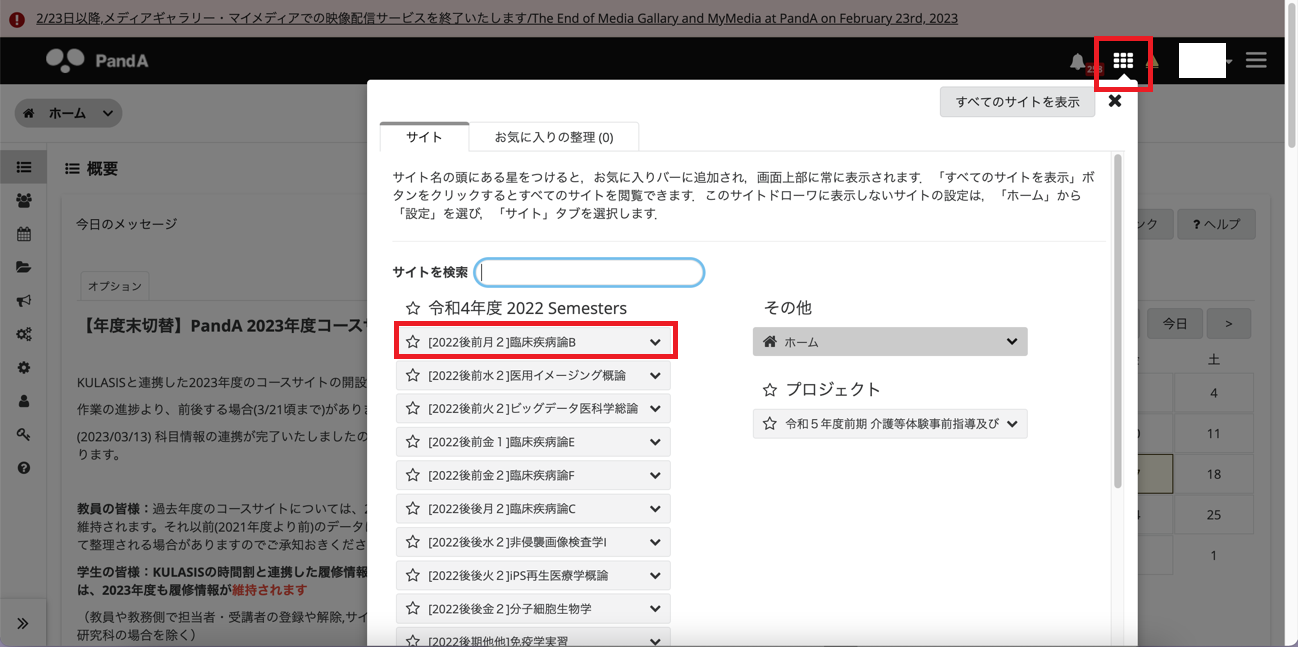Open the media service termination announcement link
Screen dimensions: 1298x647
[x=496, y=19]
